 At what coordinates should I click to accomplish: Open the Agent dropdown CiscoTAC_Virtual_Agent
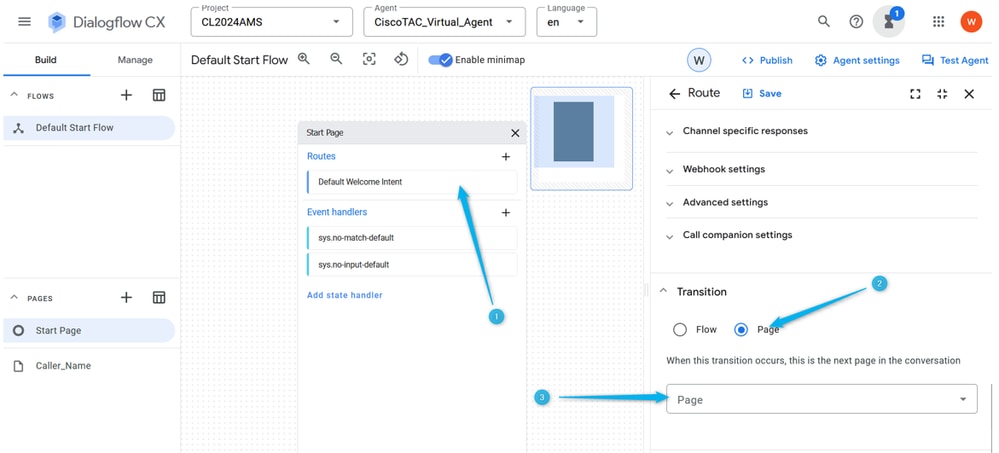pos(445,22)
